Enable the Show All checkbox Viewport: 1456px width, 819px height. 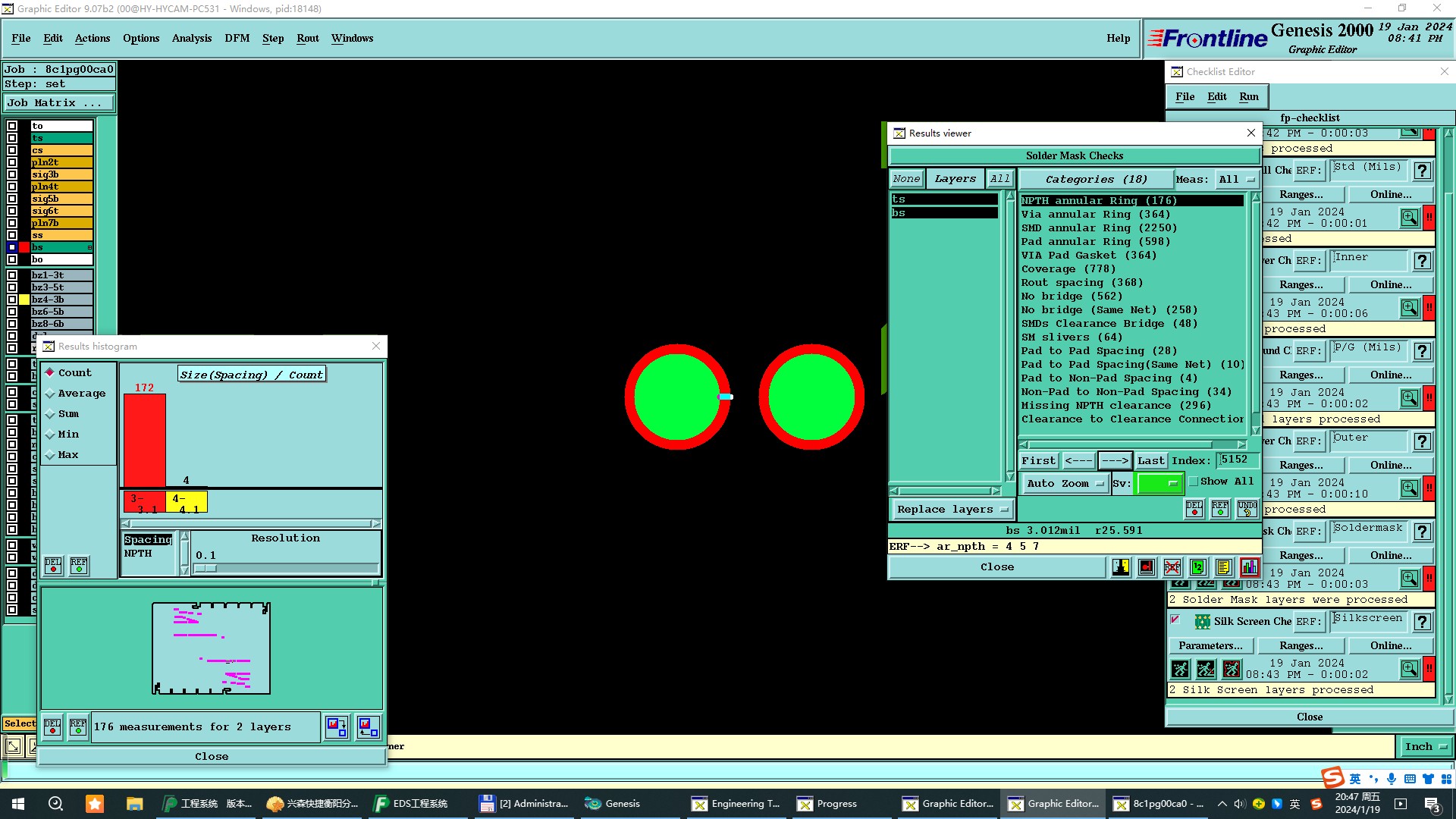pyautogui.click(x=1194, y=481)
